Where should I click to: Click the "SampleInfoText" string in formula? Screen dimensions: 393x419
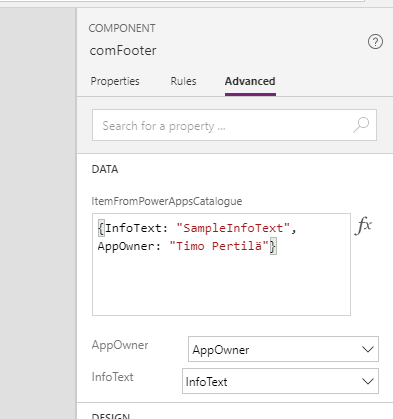coord(233,228)
